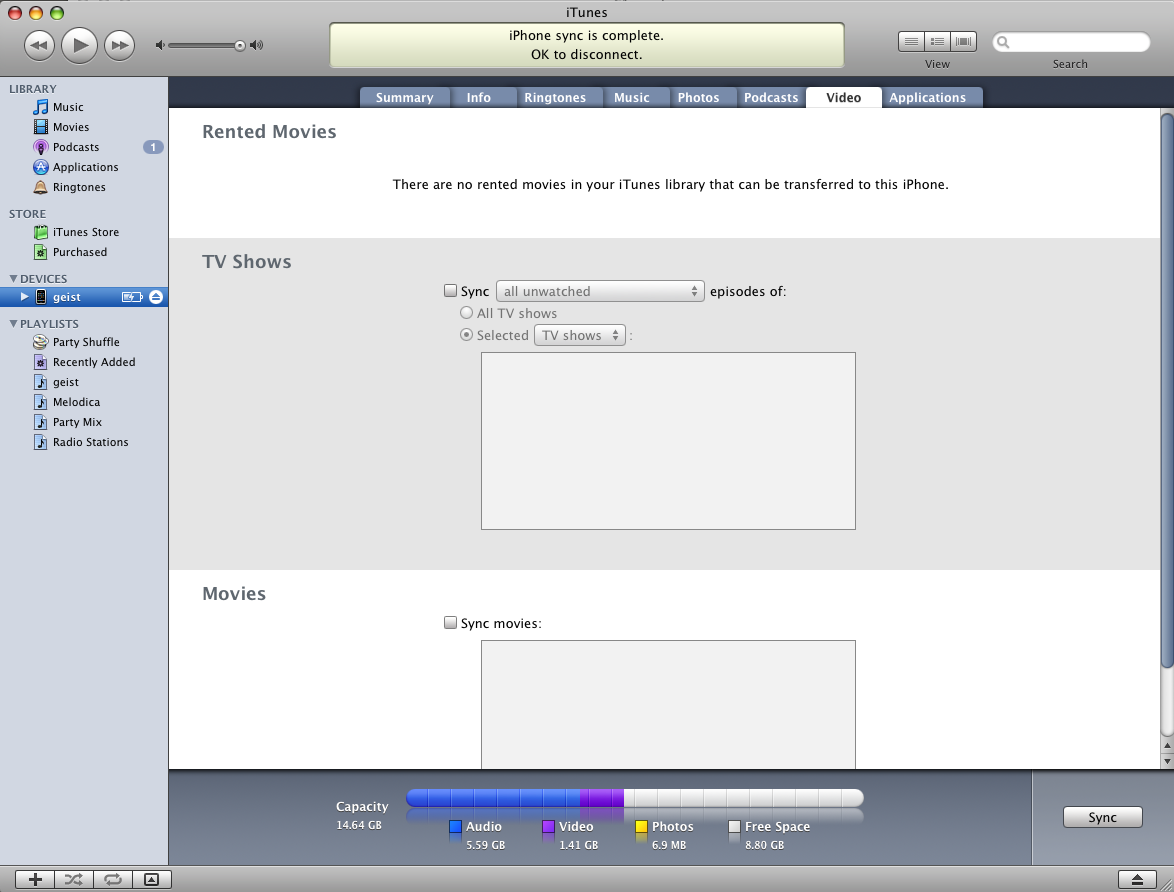Switch to the device Ringtones tab

click(x=555, y=97)
